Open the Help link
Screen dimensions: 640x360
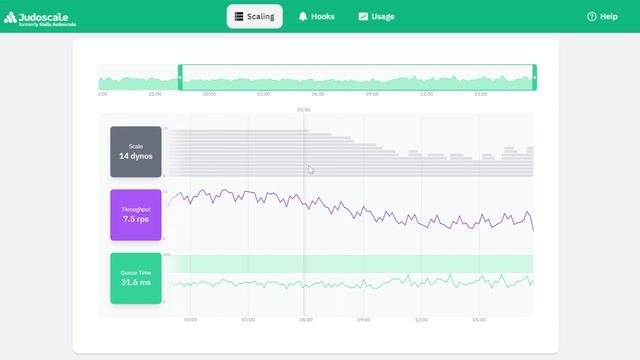coord(602,16)
